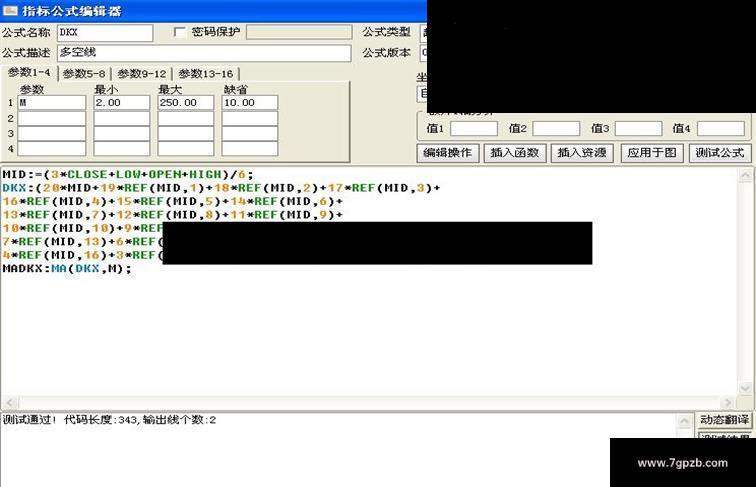Click the formula editor window title icon

pyautogui.click(x=10, y=10)
